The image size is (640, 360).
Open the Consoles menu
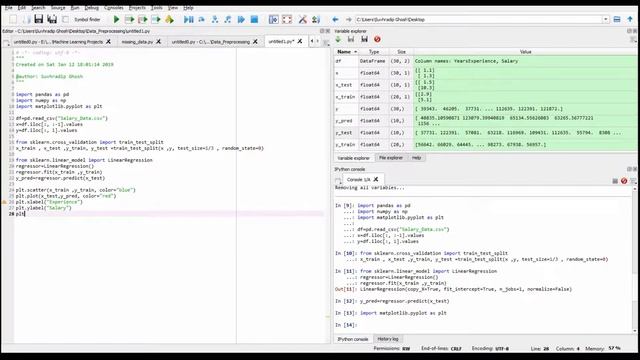(x=113, y=8)
